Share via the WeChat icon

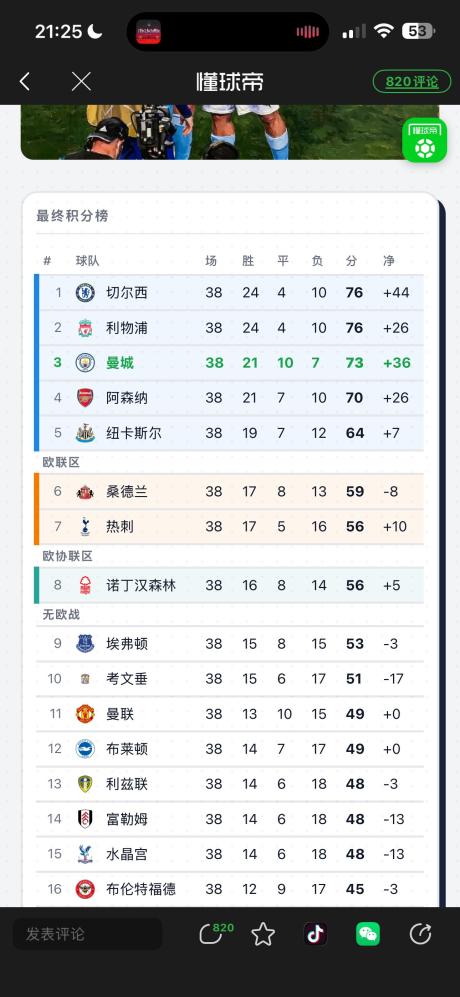[368, 934]
